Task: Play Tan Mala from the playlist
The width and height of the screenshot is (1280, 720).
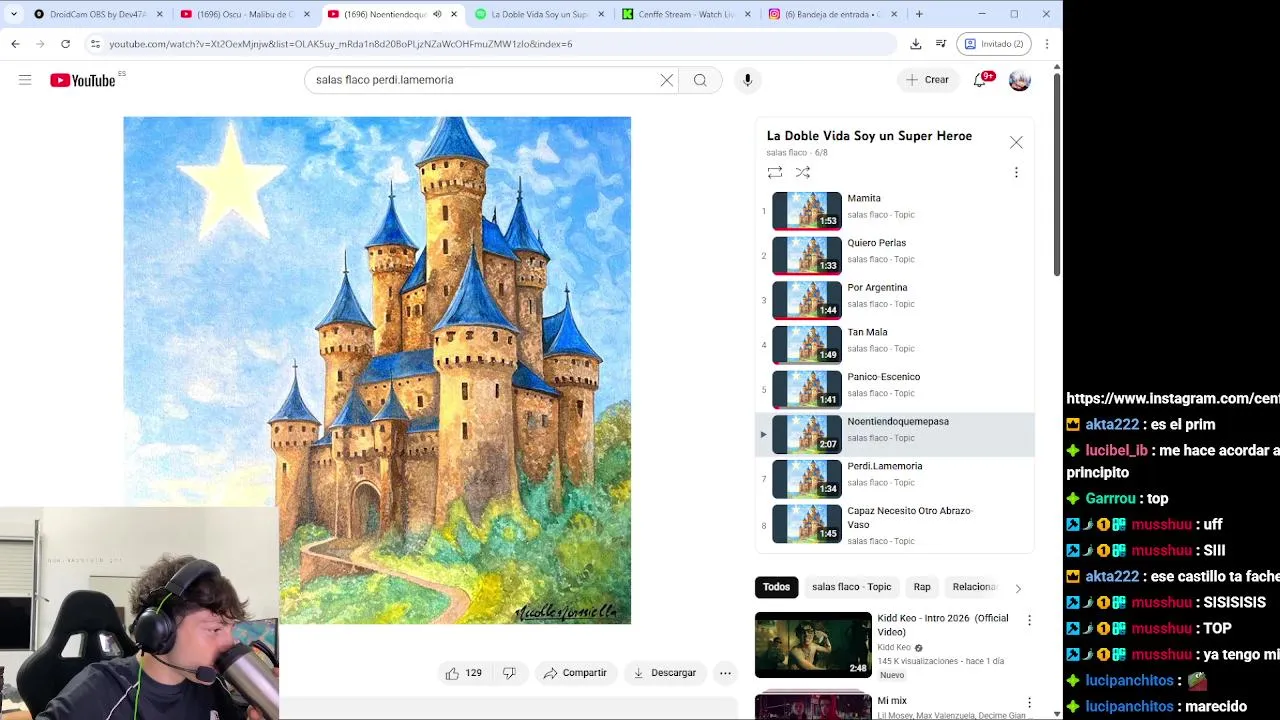Action: pyautogui.click(x=895, y=345)
